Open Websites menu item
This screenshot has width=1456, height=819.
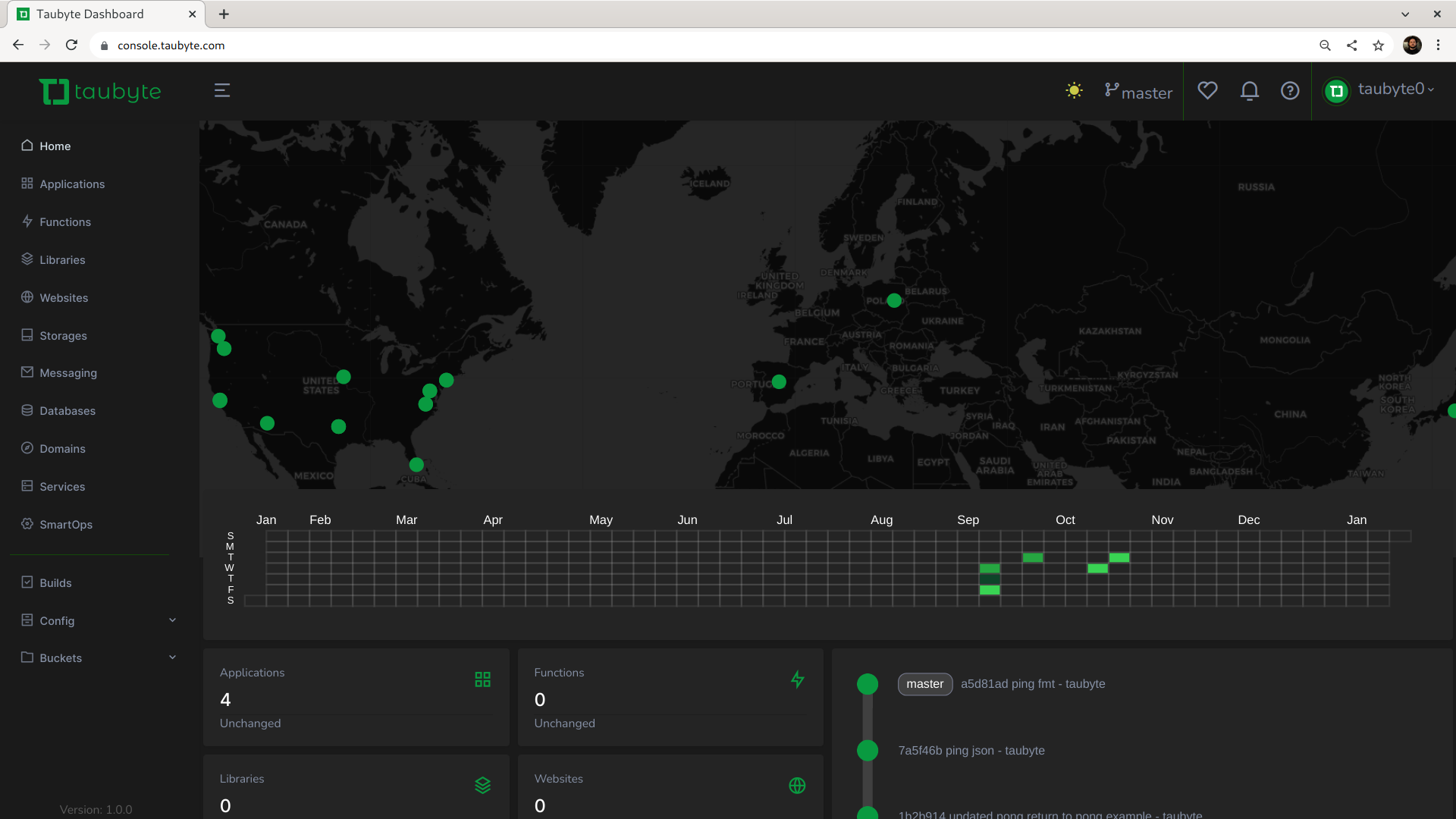[64, 298]
